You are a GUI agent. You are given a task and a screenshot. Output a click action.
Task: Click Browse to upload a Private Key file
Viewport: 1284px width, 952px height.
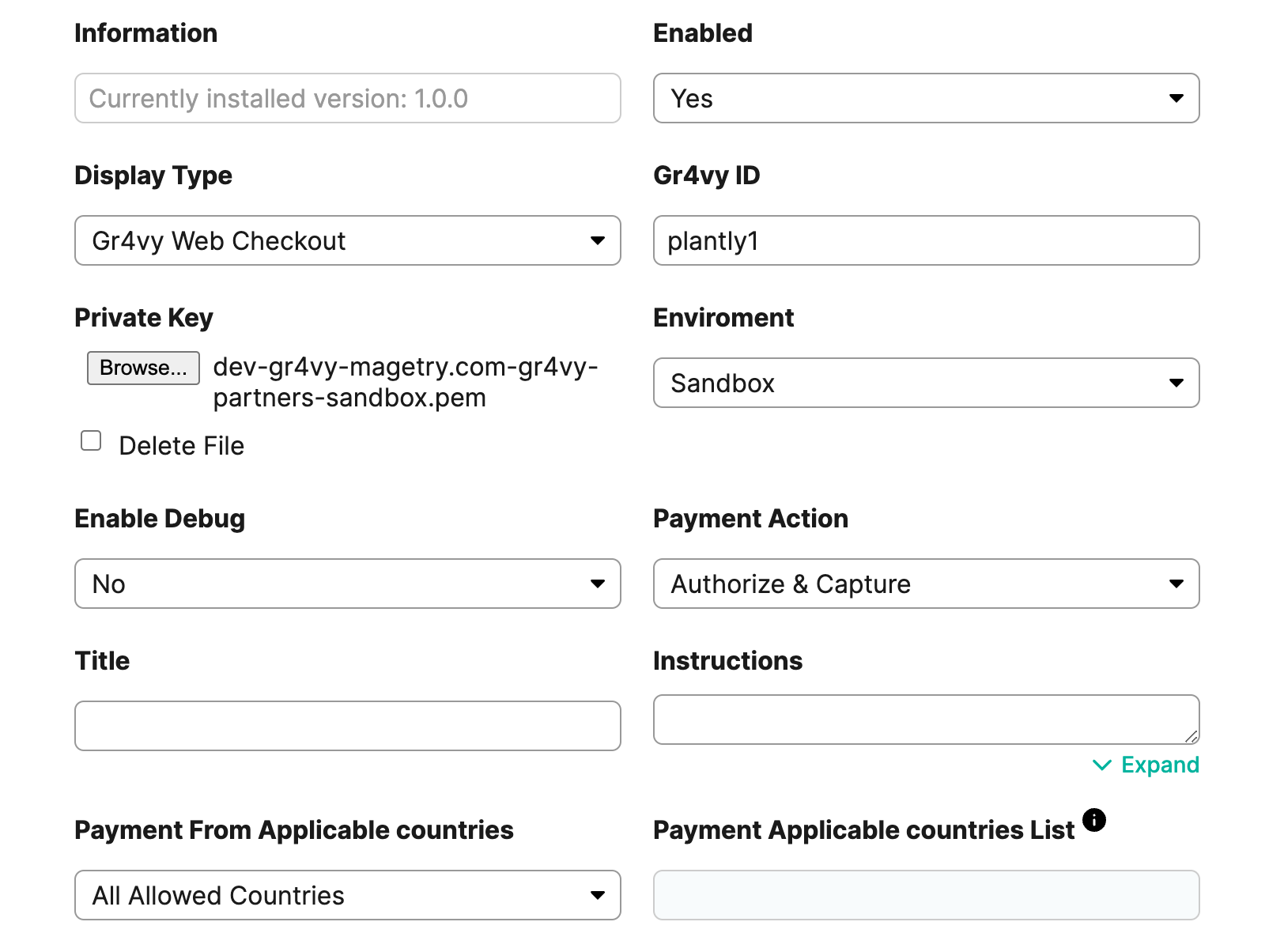coord(142,367)
